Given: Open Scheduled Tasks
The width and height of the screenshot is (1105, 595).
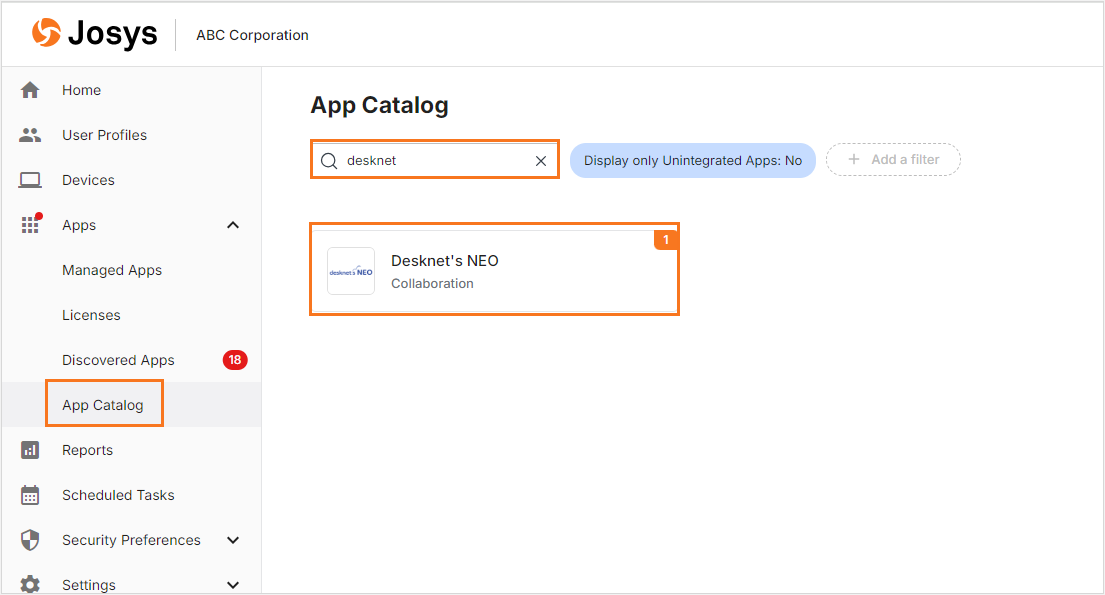Looking at the screenshot, I should pos(118,495).
